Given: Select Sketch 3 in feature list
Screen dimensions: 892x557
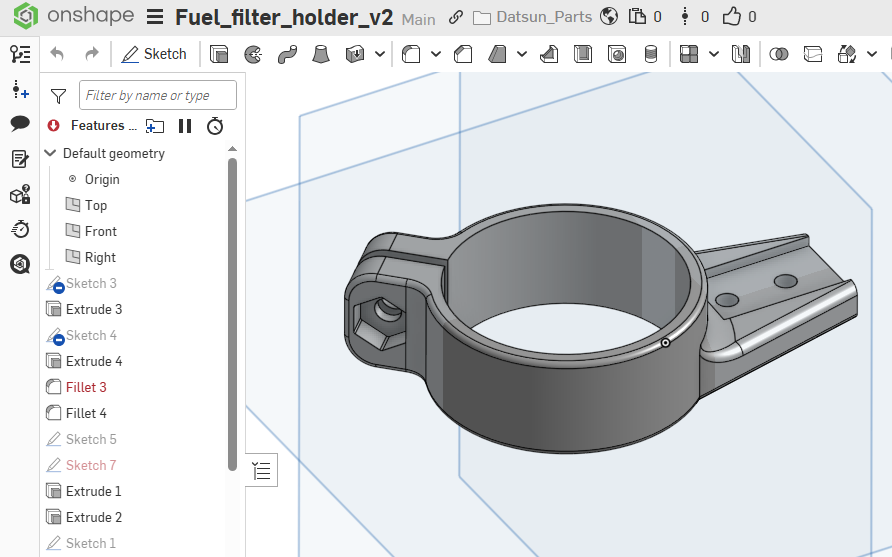Looking at the screenshot, I should point(81,283).
